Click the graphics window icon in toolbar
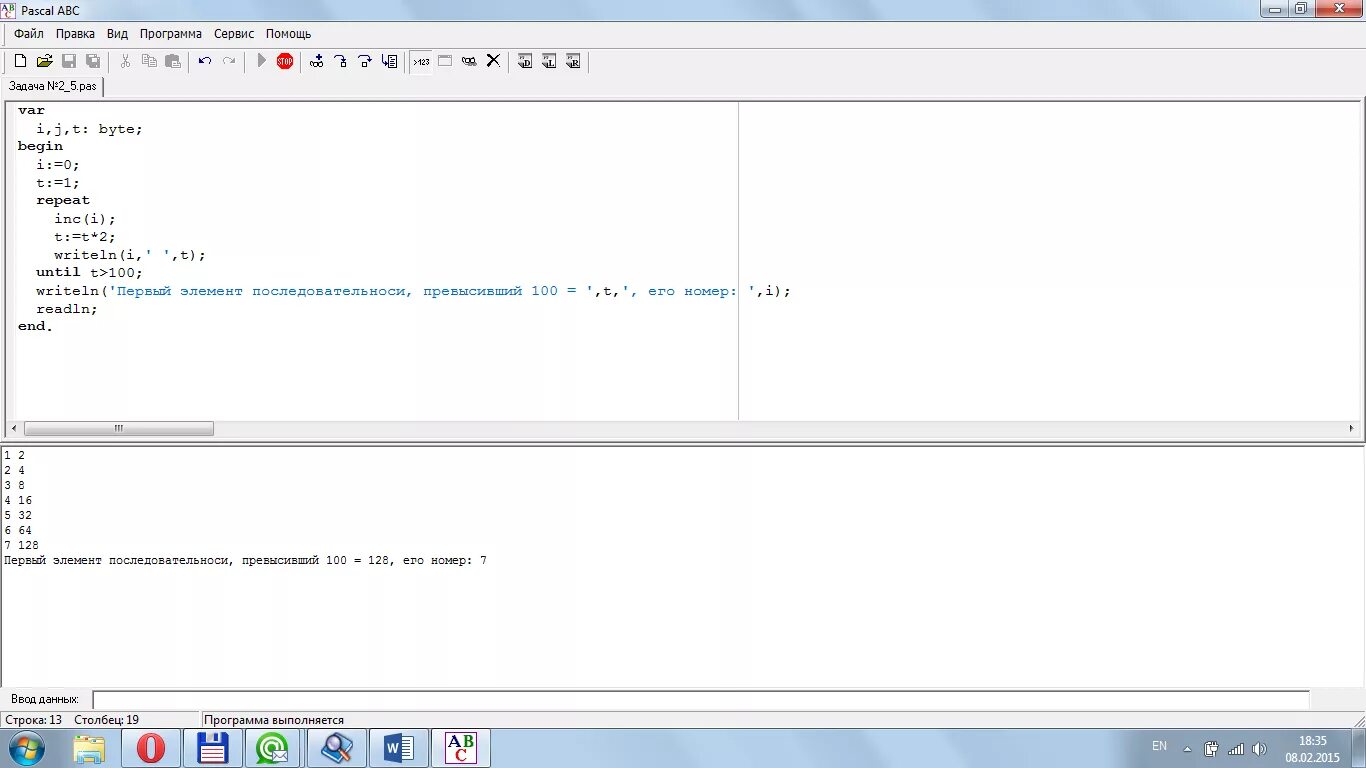 click(x=445, y=61)
